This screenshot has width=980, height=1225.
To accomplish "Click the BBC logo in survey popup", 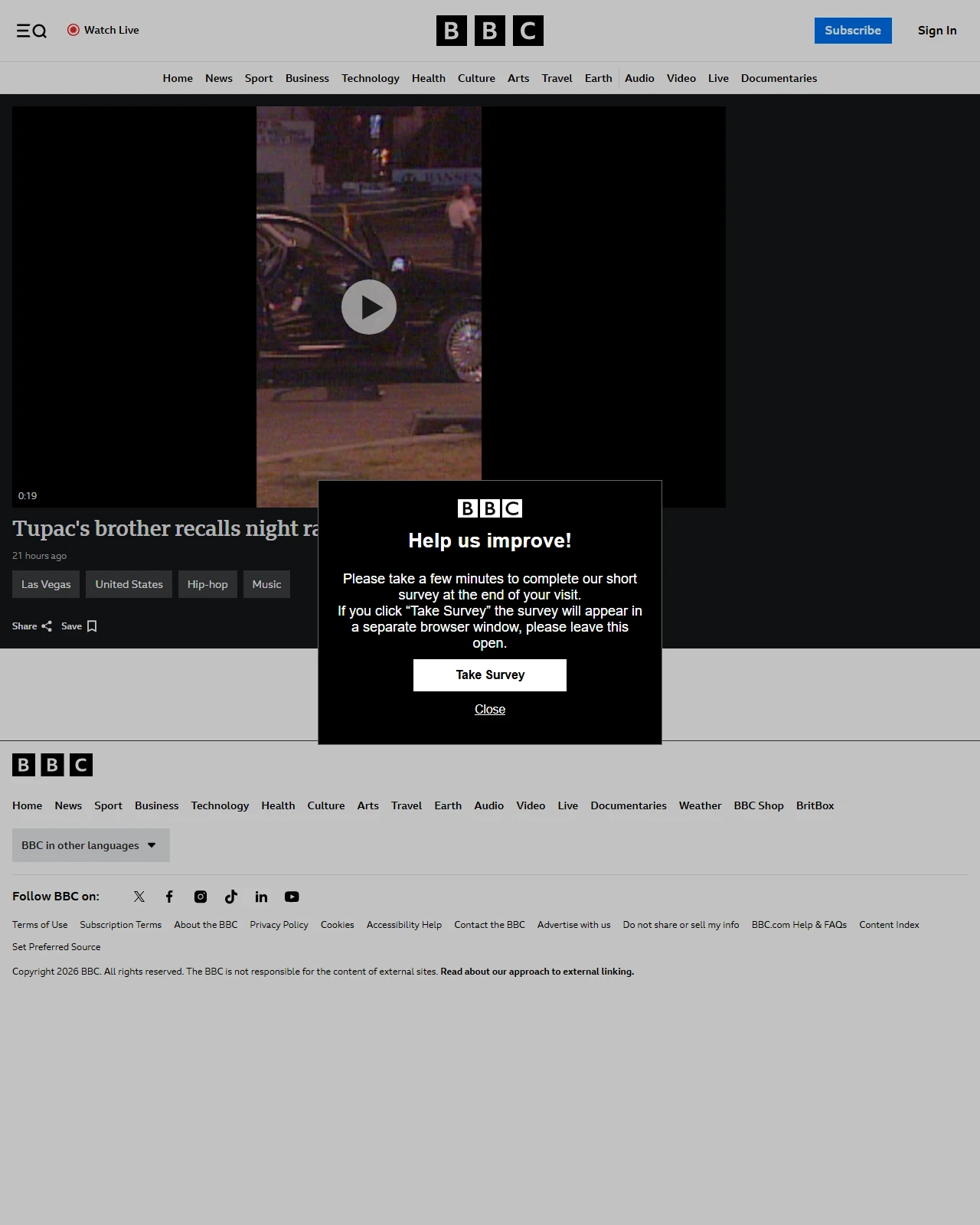I will tap(490, 508).
